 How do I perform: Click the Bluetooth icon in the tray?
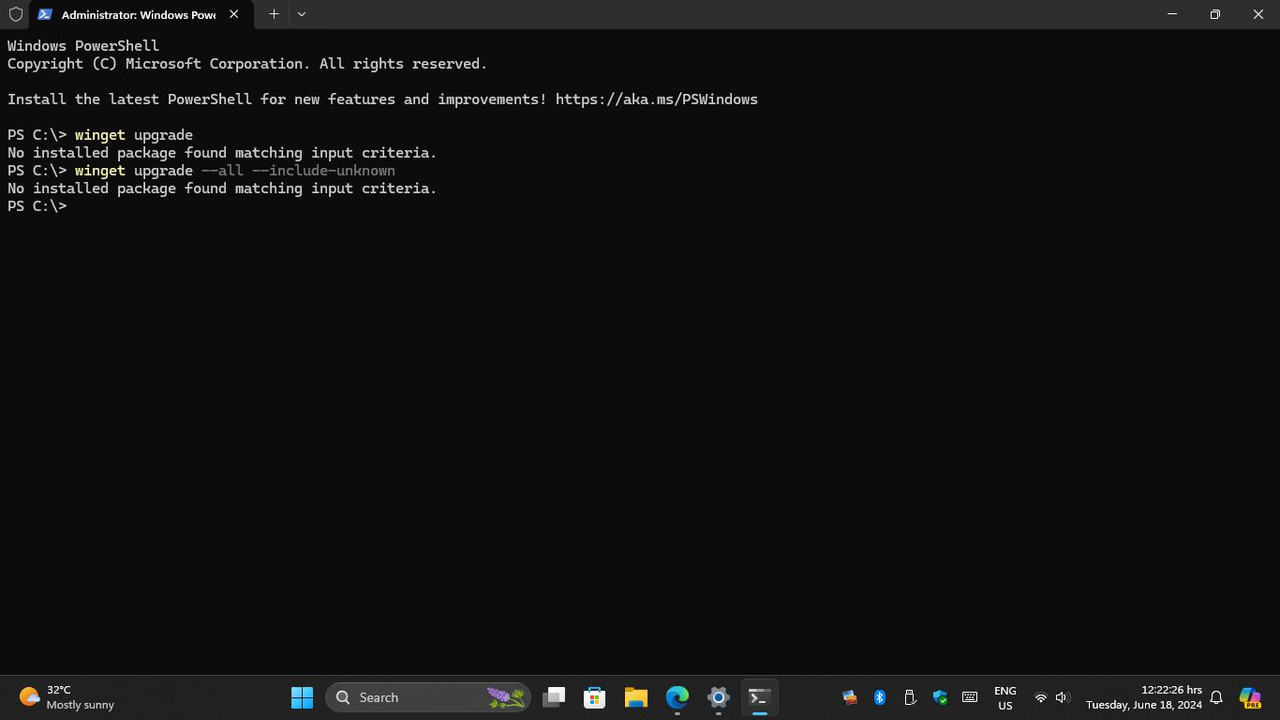[x=879, y=697]
